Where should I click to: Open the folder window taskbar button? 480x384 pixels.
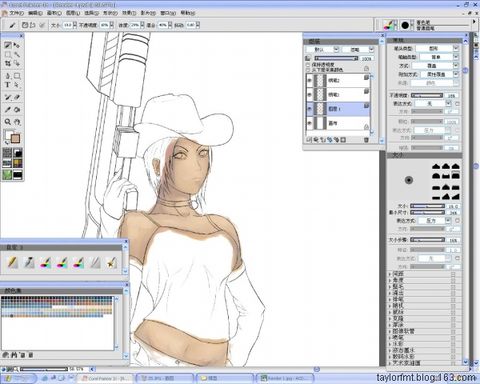[x=225, y=378]
